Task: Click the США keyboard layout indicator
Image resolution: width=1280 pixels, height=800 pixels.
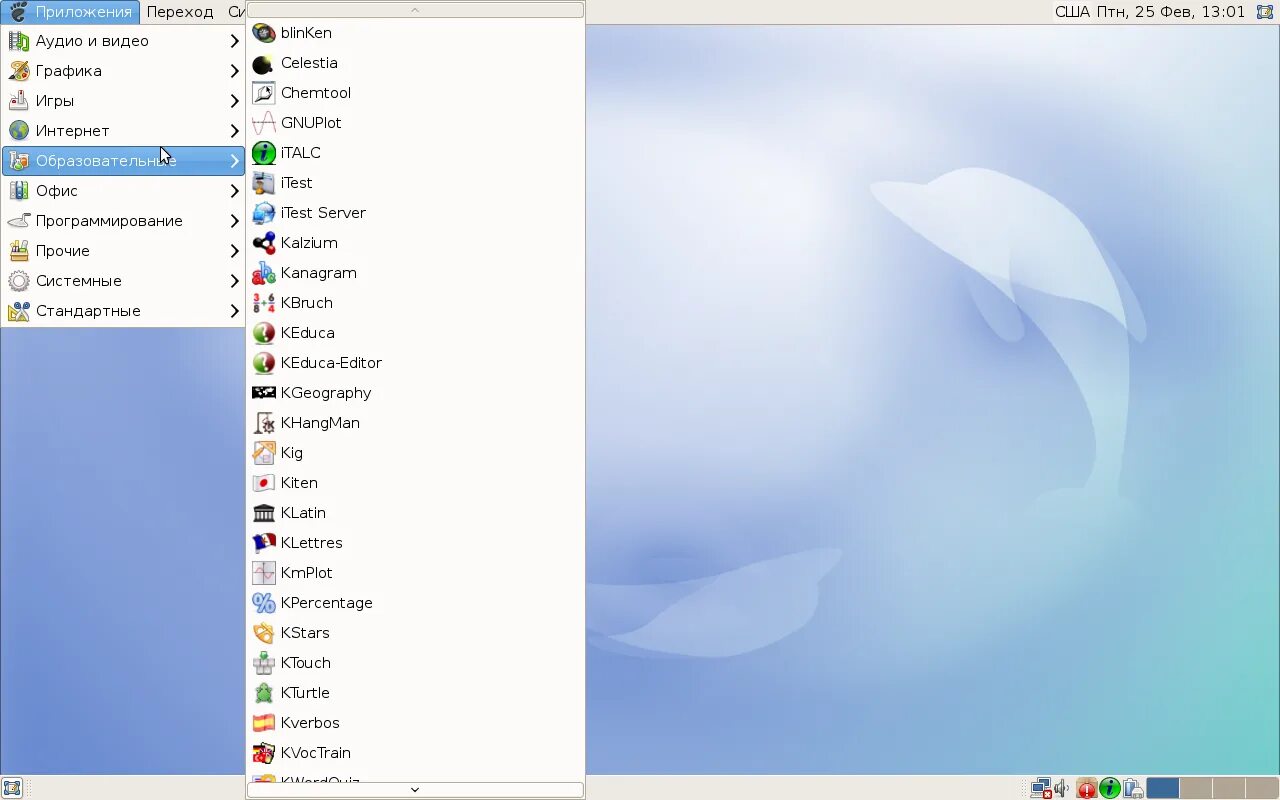Action: (1073, 12)
